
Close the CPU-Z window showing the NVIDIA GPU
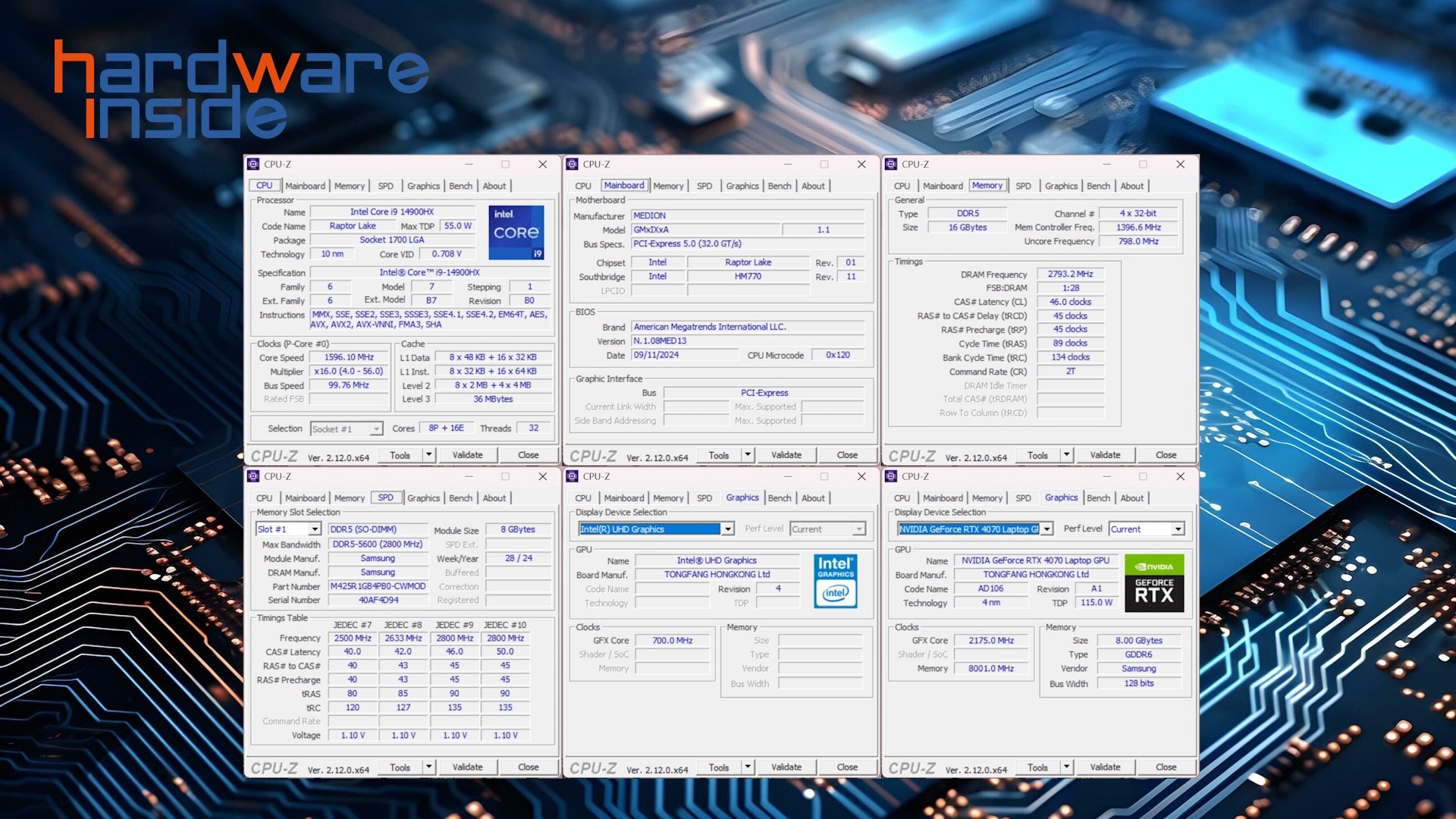[x=1180, y=476]
